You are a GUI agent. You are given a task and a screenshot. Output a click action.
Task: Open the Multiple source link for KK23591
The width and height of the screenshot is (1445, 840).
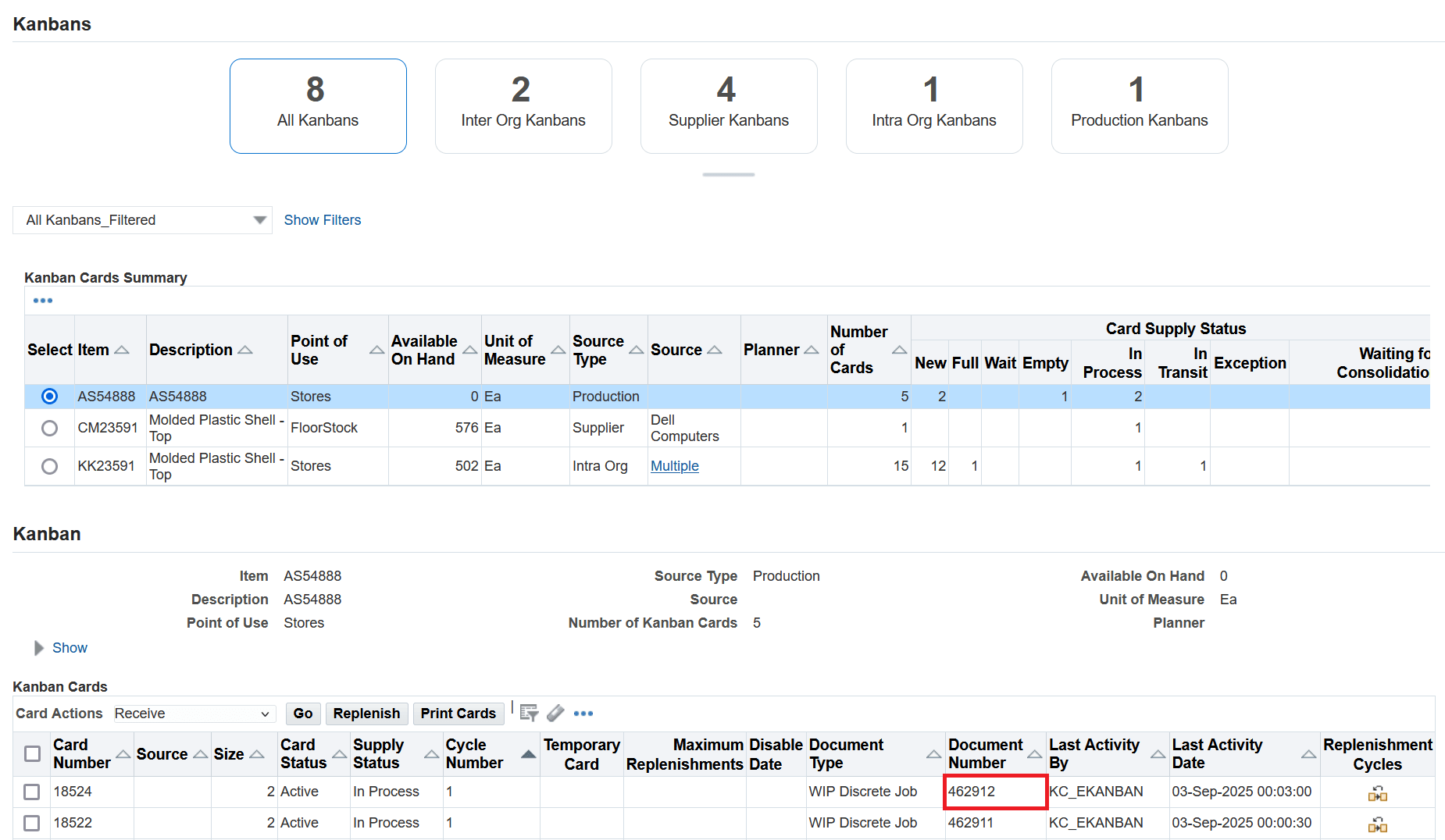click(674, 466)
